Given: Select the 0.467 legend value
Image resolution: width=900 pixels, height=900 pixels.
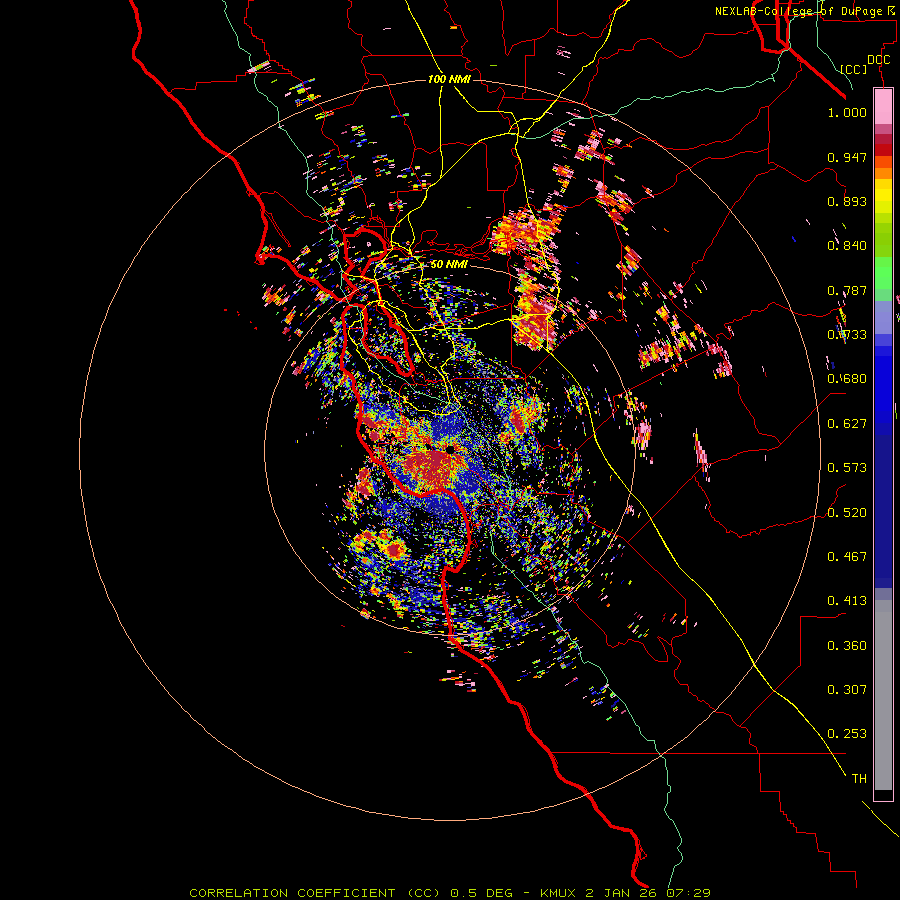Looking at the screenshot, I should (x=847, y=557).
